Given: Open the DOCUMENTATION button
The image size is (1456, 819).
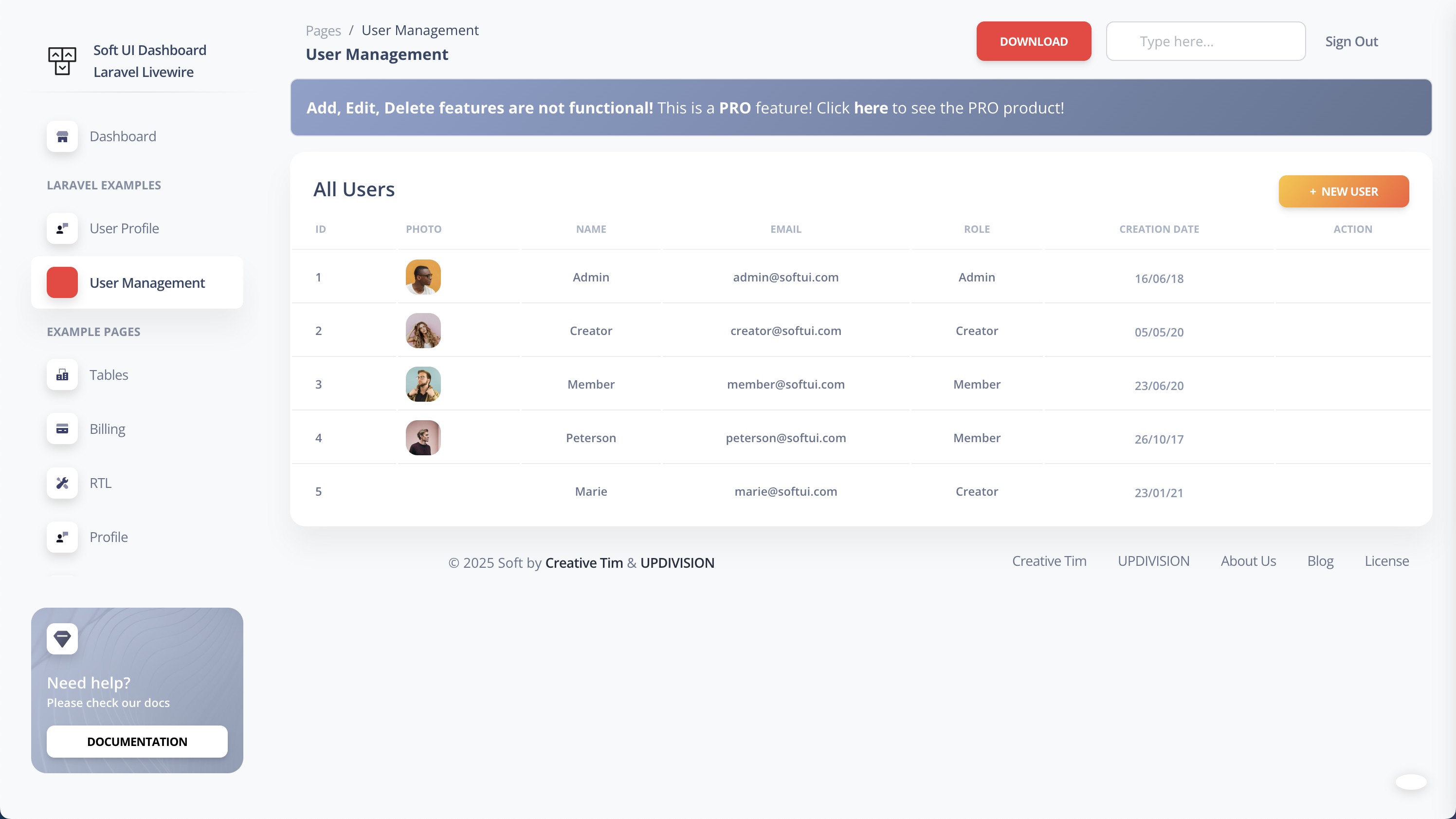Looking at the screenshot, I should click(137, 742).
